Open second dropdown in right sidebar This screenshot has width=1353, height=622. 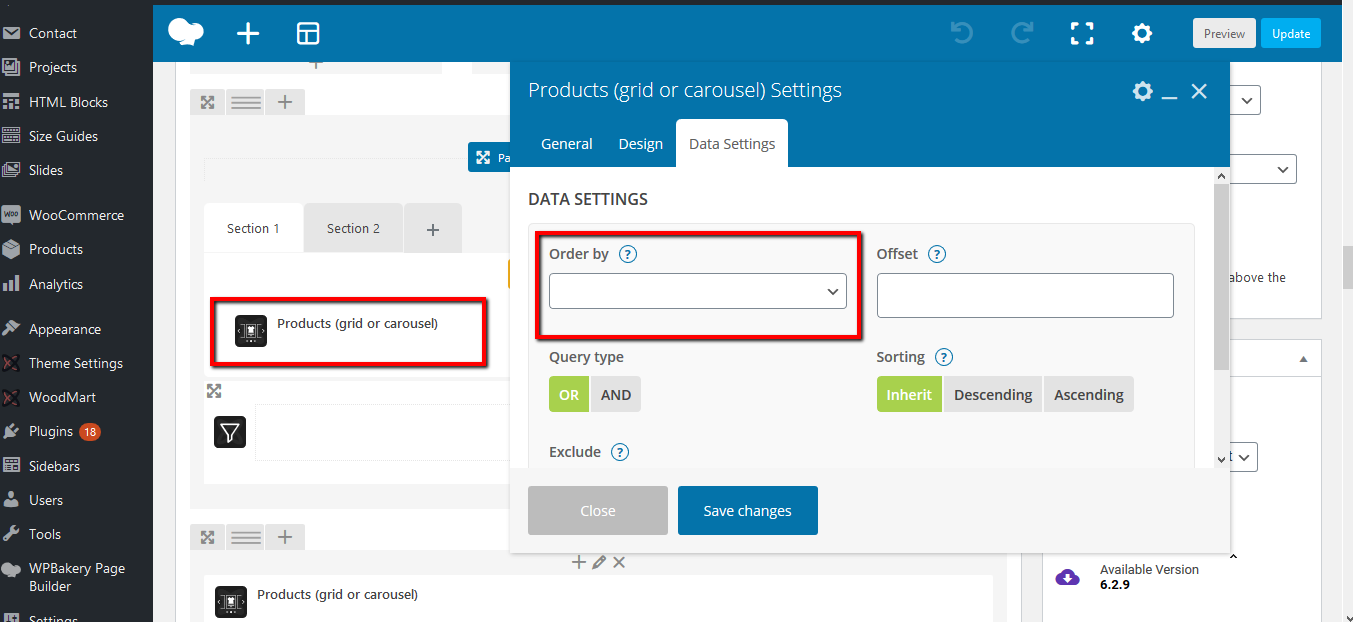point(1263,169)
